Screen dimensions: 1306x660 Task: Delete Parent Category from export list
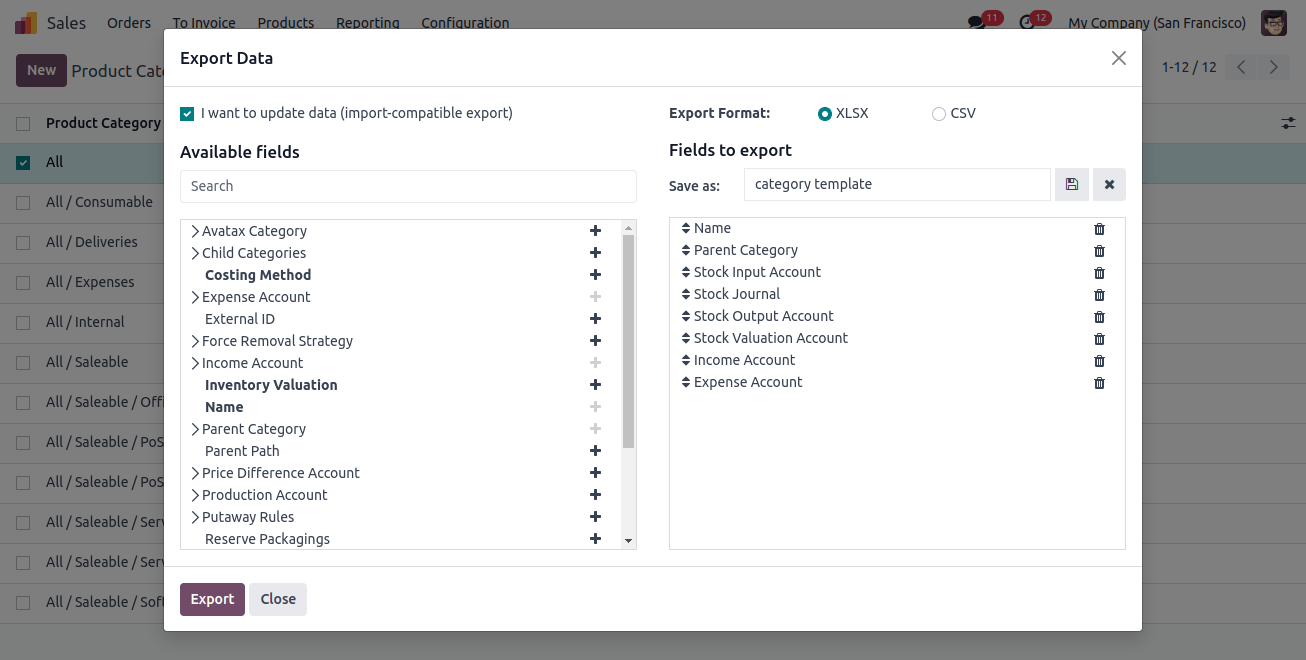(1099, 251)
